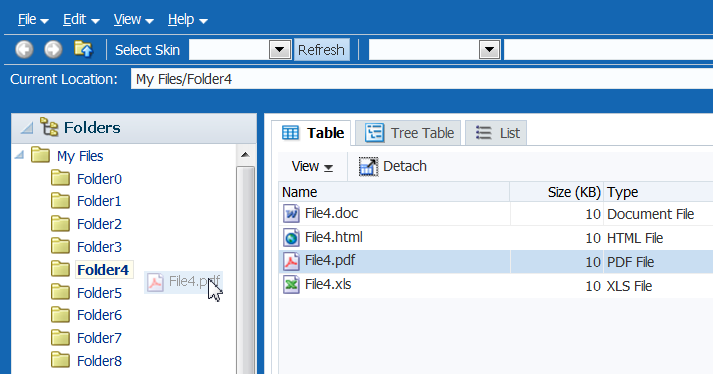Select the Table tab

[311, 133]
